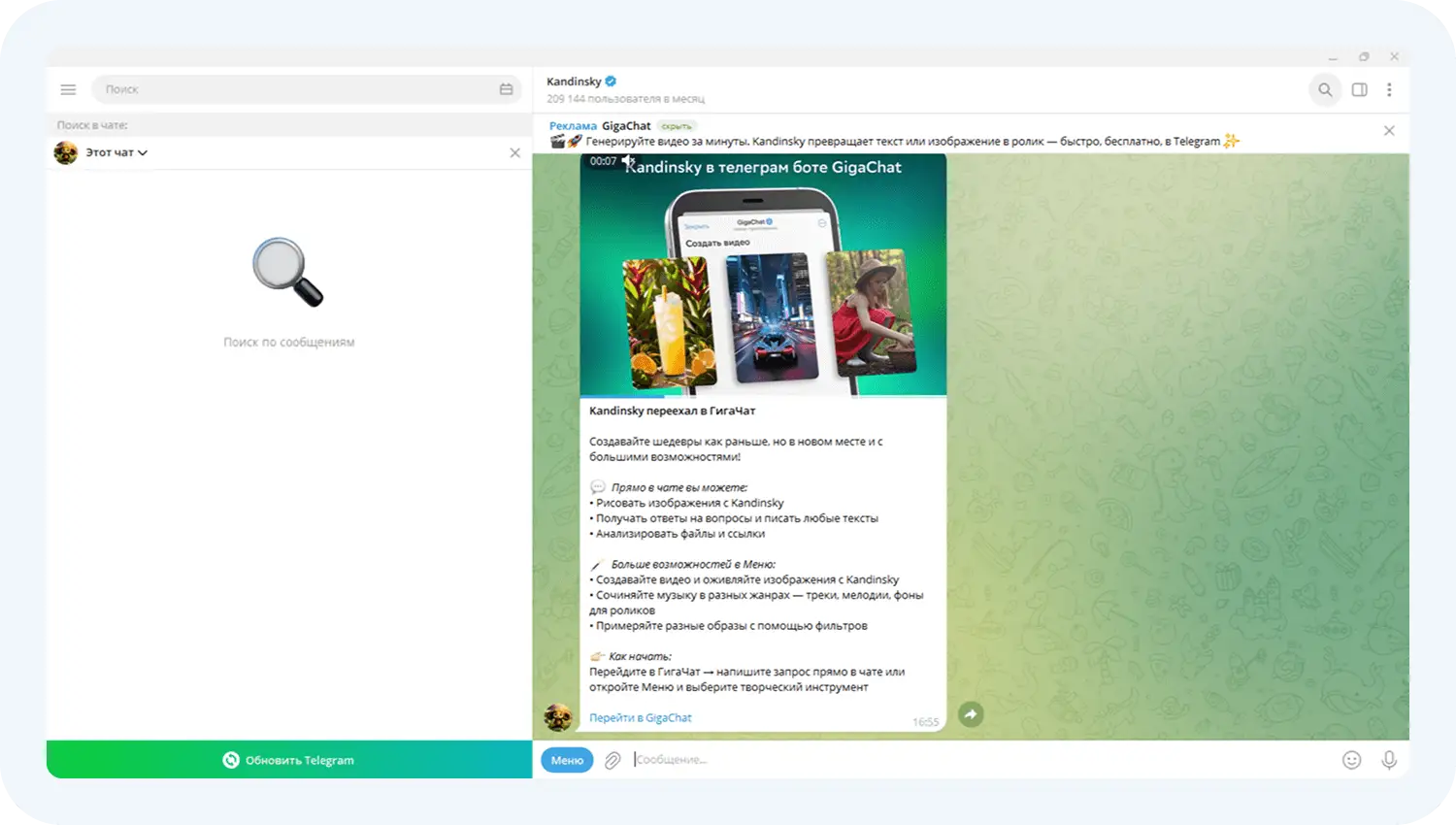Click the avatar next to "Этот чат"
The width and height of the screenshot is (1456, 825).
[66, 152]
